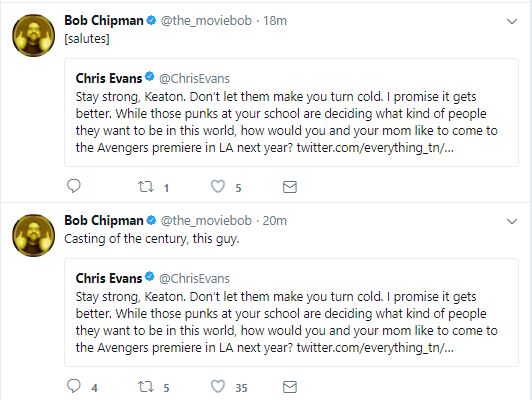
Task: Open @ChrisEvans handle in second quoted tweet
Action: tap(194, 279)
